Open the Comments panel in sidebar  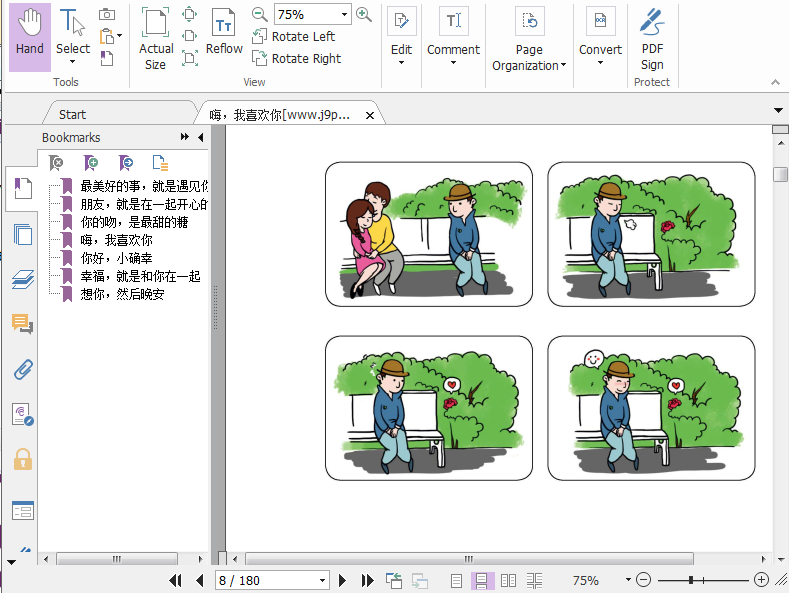[x=22, y=324]
